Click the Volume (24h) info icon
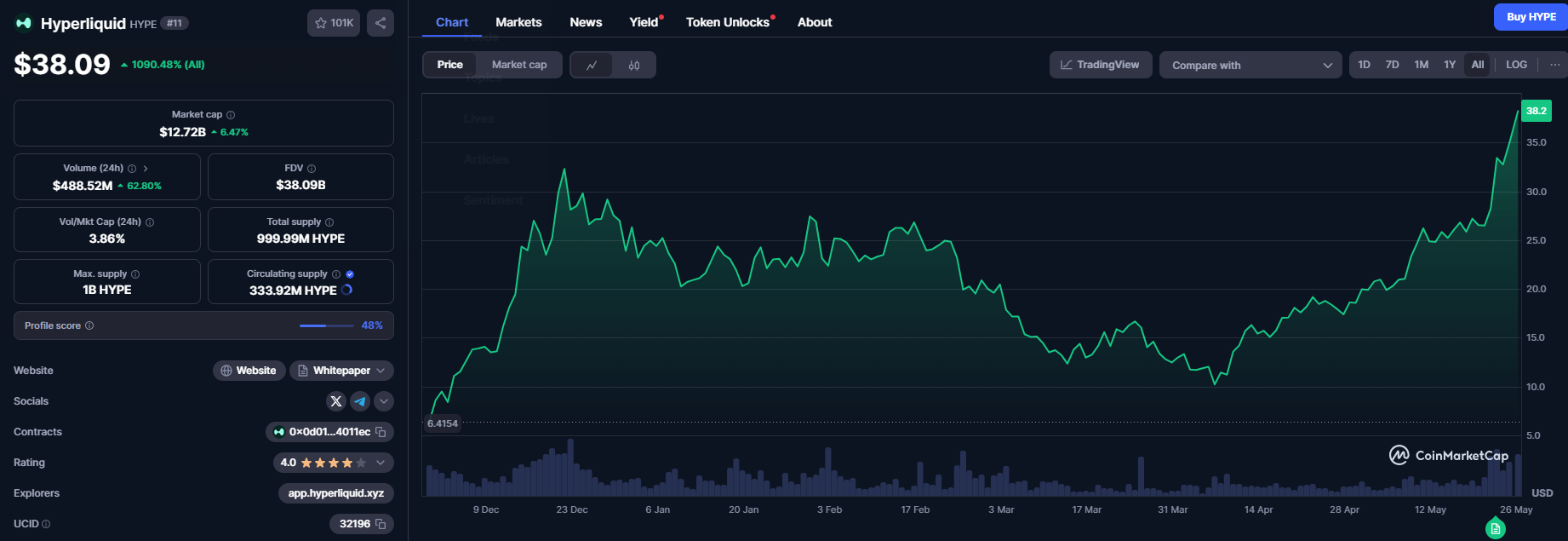Screen dimensions: 1568x541 coord(132,169)
